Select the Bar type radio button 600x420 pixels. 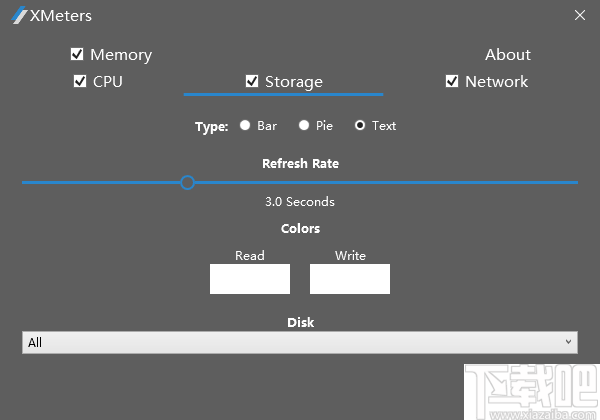point(245,125)
